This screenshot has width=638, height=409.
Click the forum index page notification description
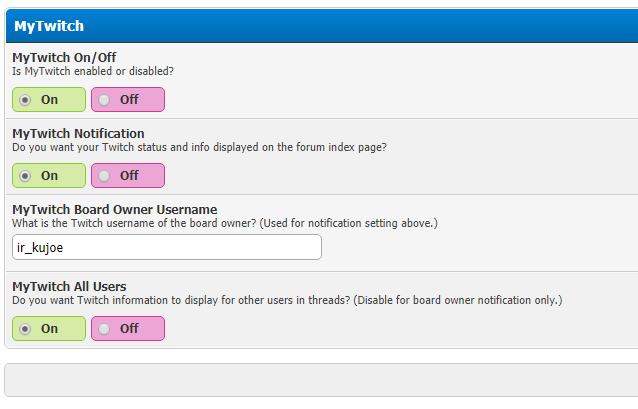click(x=199, y=147)
